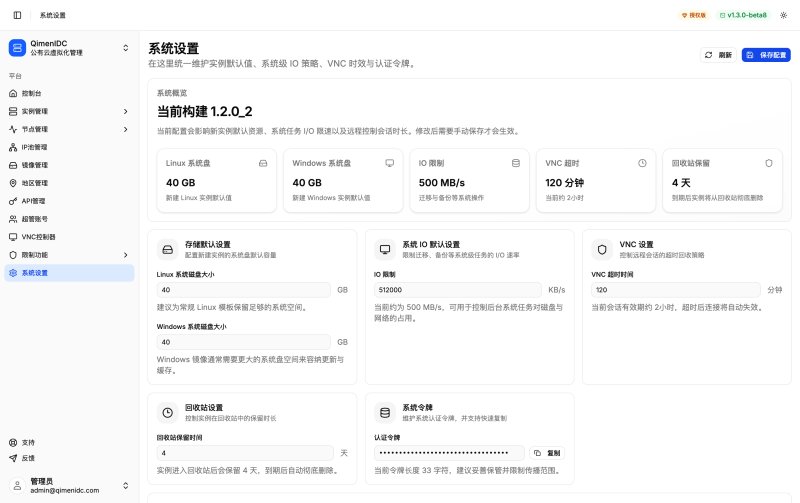The image size is (800, 503).
Task: Go to 控制台 in sidebar
Action: [69, 93]
